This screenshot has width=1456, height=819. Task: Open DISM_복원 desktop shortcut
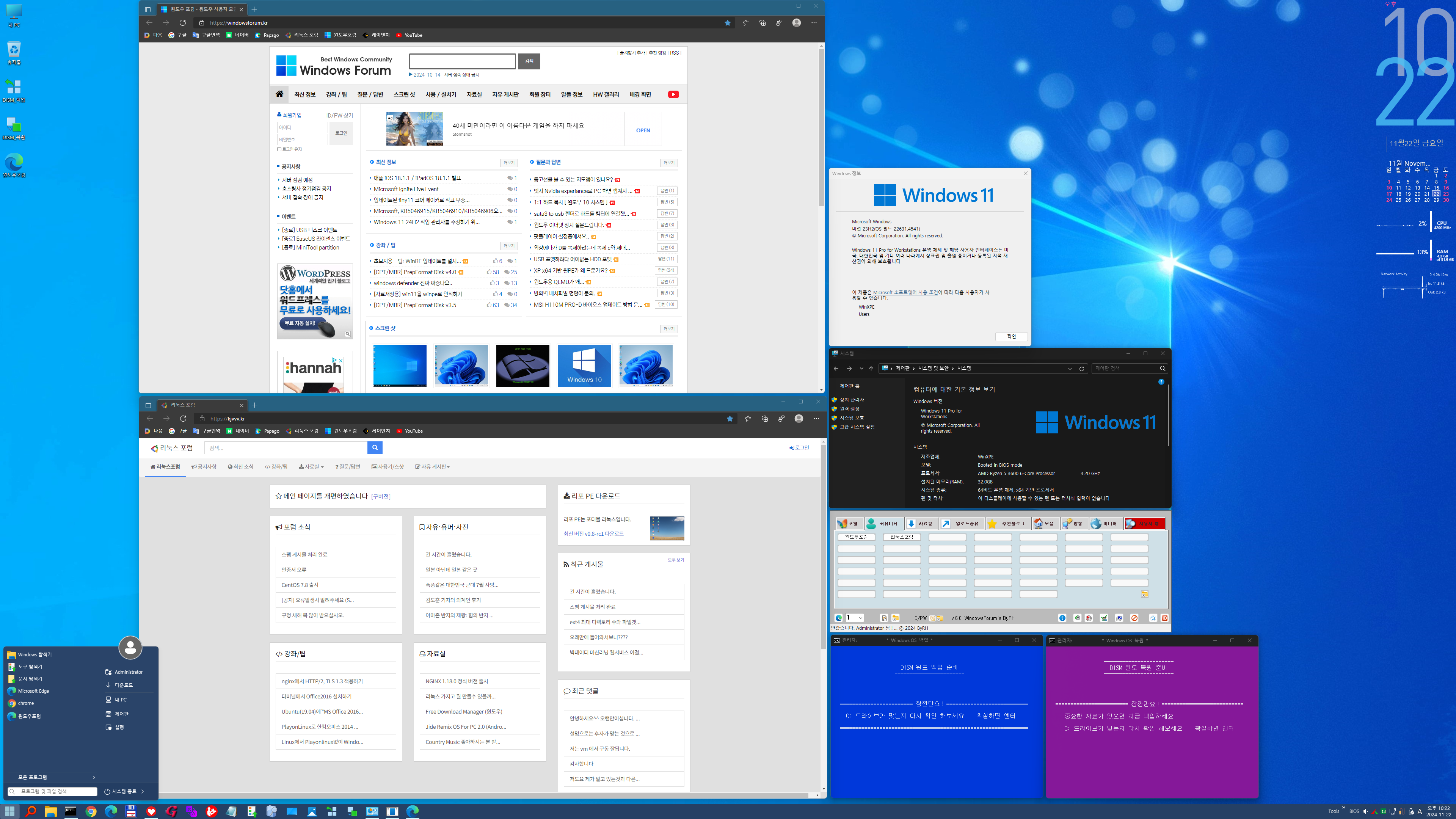[14, 128]
